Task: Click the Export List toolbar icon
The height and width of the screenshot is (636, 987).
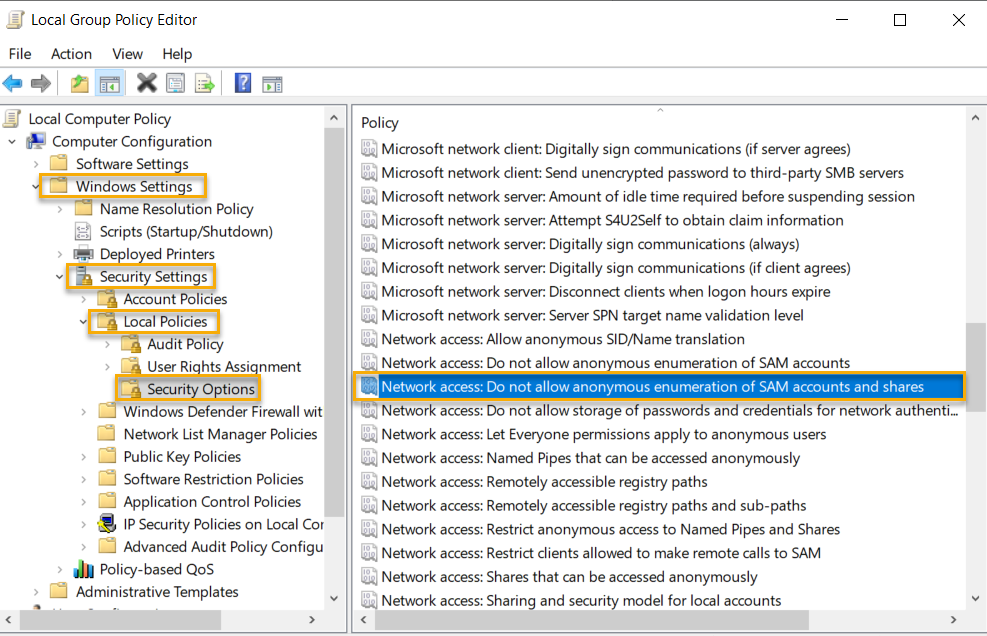Action: pos(206,83)
